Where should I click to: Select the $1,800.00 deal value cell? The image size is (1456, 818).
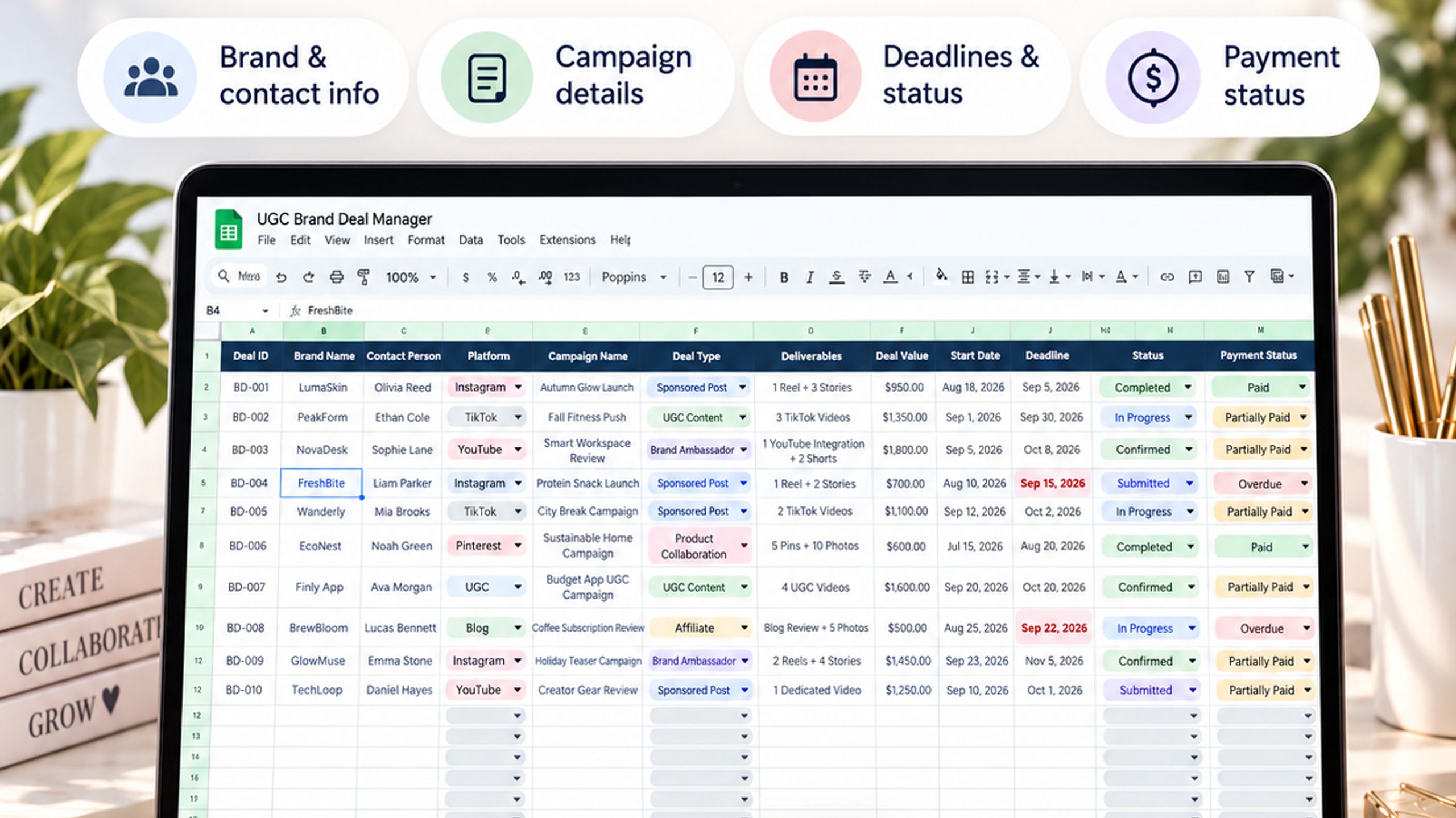click(x=905, y=450)
